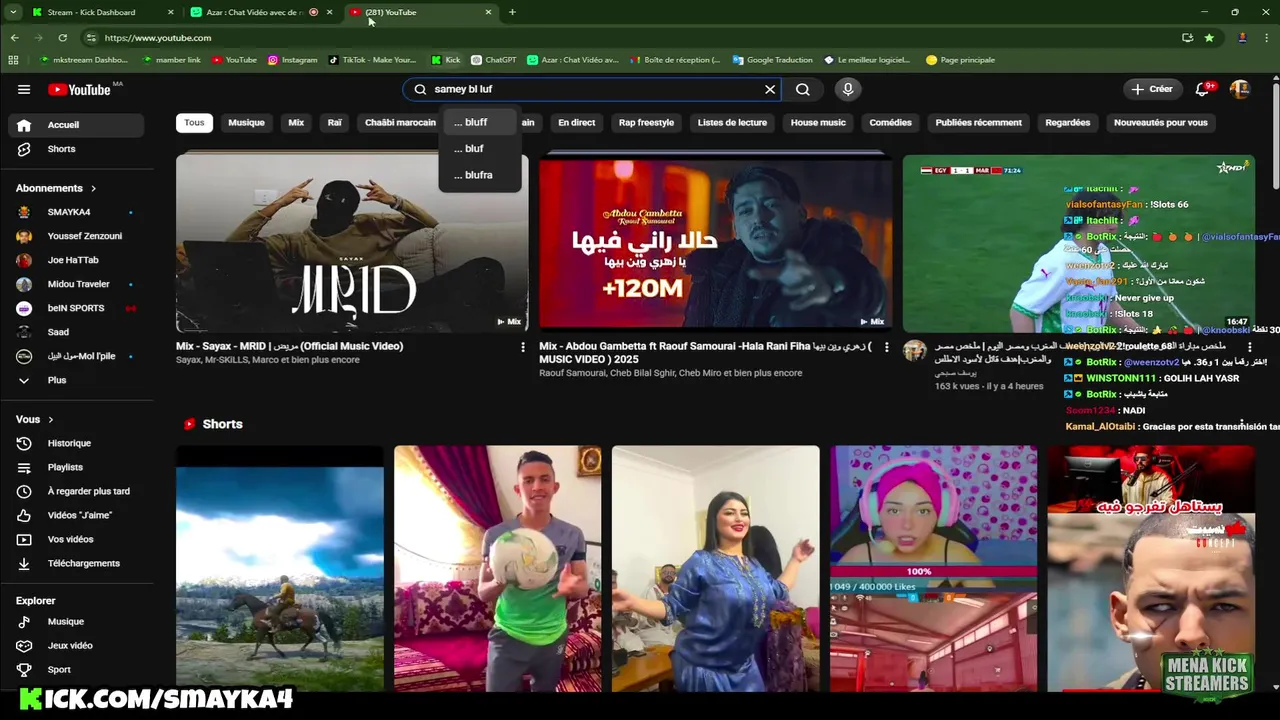Screen dimensions: 1280x720
Task: Open options menu for Abdou Gambetta mix
Action: (x=885, y=347)
